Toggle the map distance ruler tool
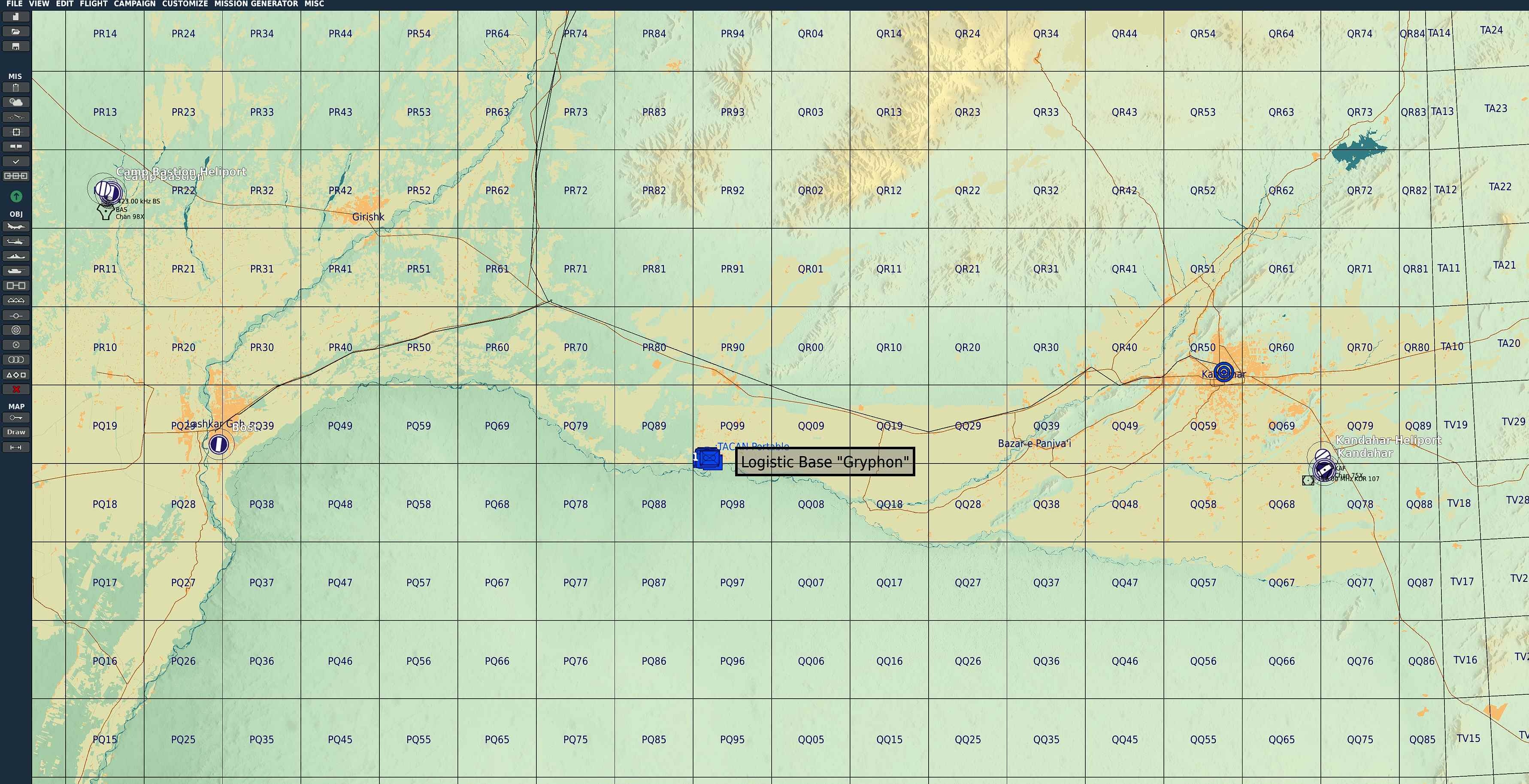This screenshot has height=784, width=1529. (x=16, y=447)
